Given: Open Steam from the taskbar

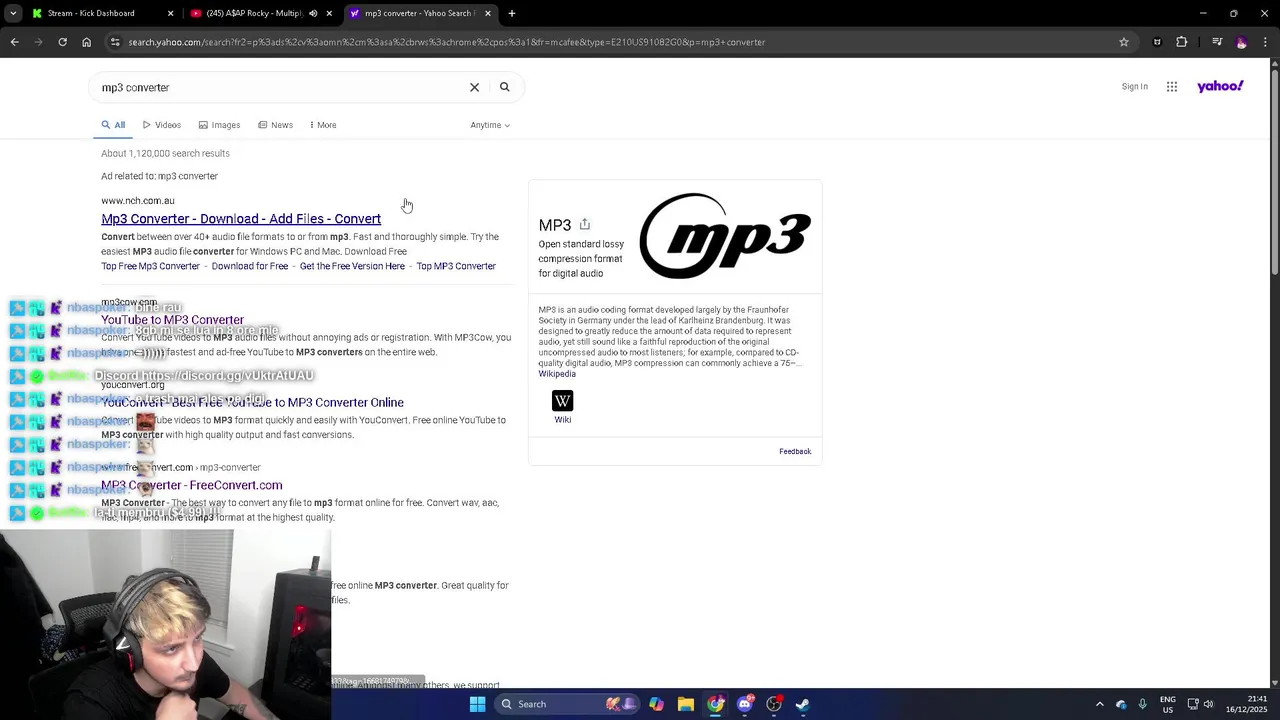Looking at the screenshot, I should point(802,704).
